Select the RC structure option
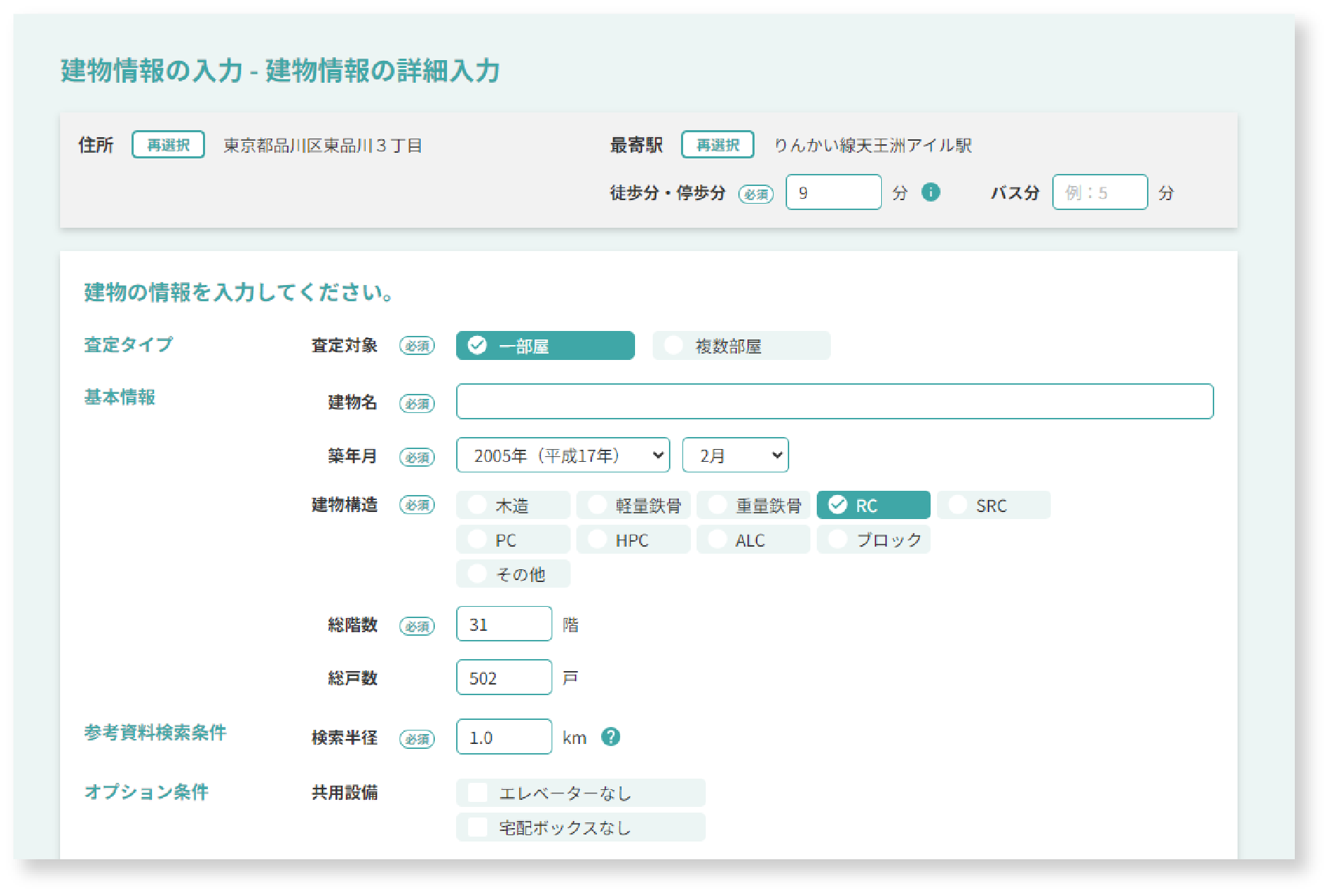Viewport: 1333px width, 896px height. coord(874,505)
